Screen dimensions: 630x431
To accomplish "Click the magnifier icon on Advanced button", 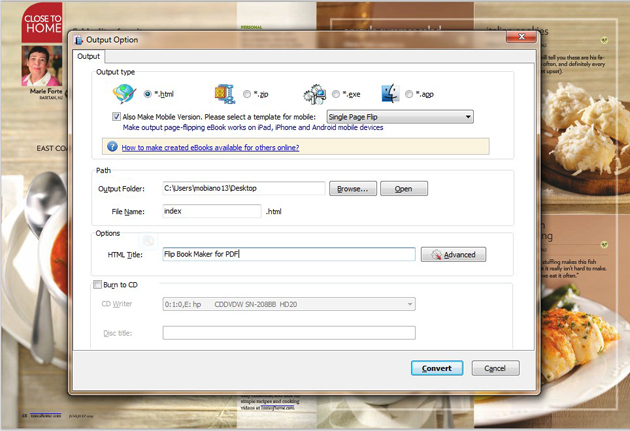I will pos(434,255).
